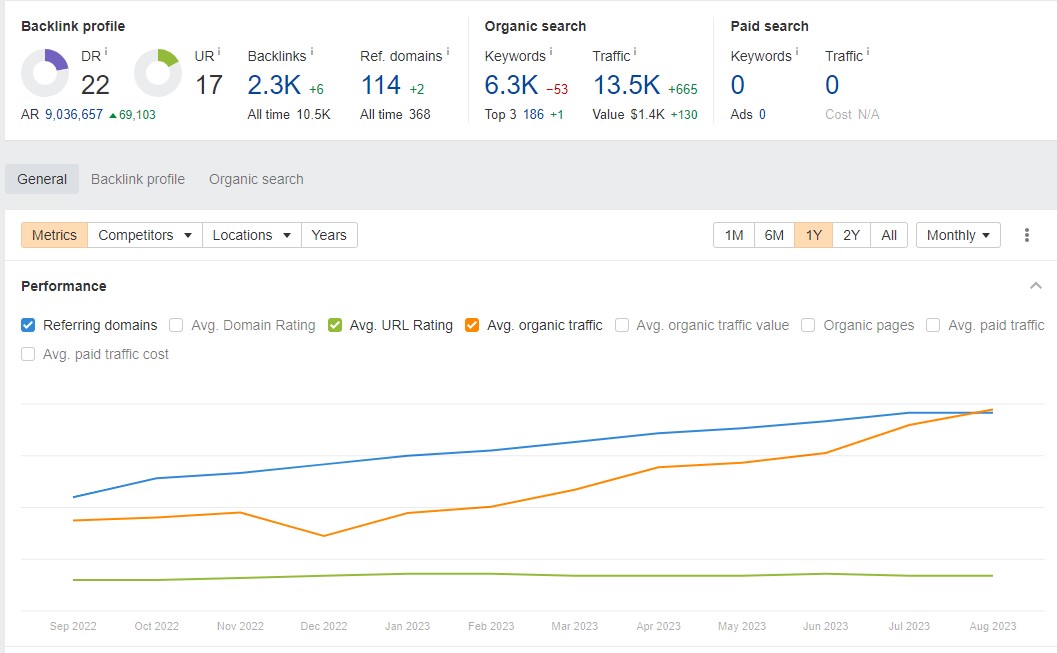Select the Years view button
1057x653 pixels.
point(329,235)
